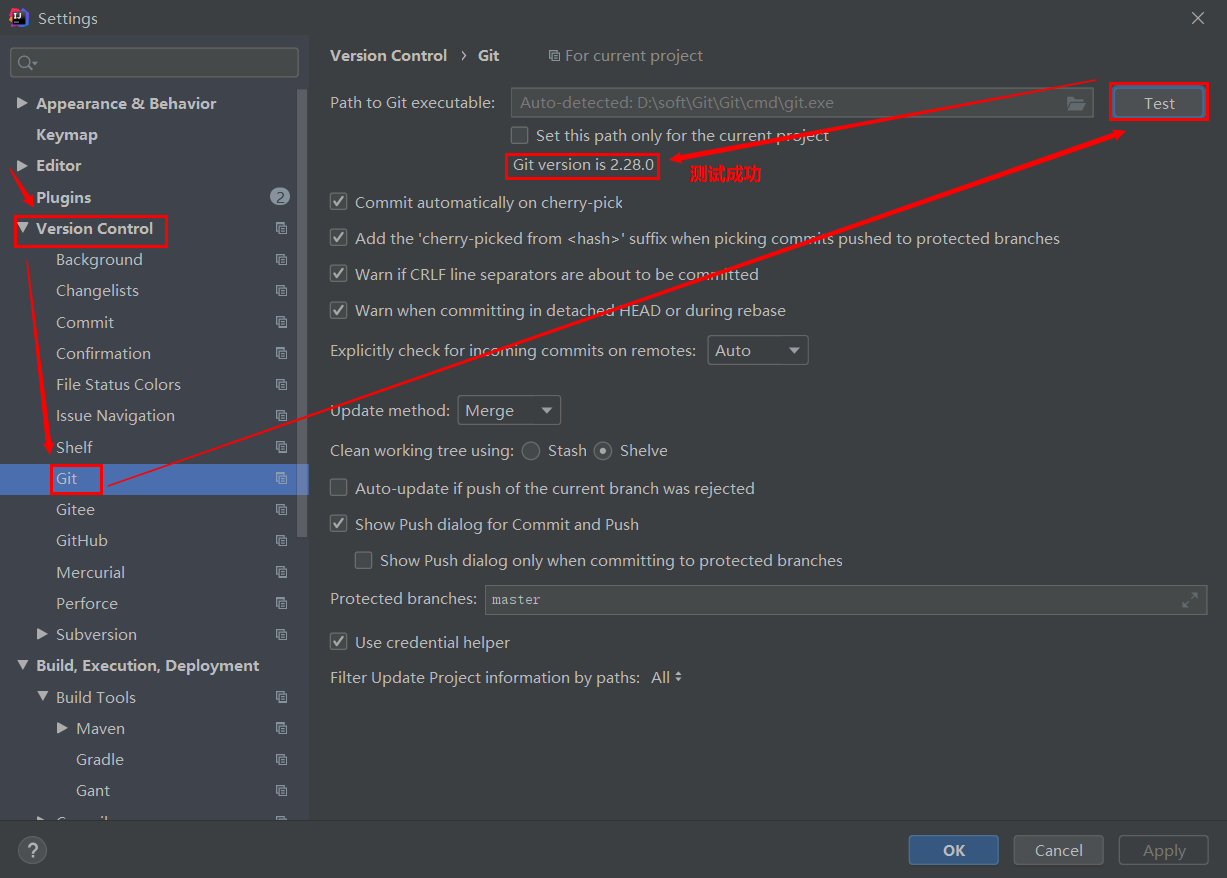Click the Cancel button
The width and height of the screenshot is (1227, 878).
coord(1059,850)
